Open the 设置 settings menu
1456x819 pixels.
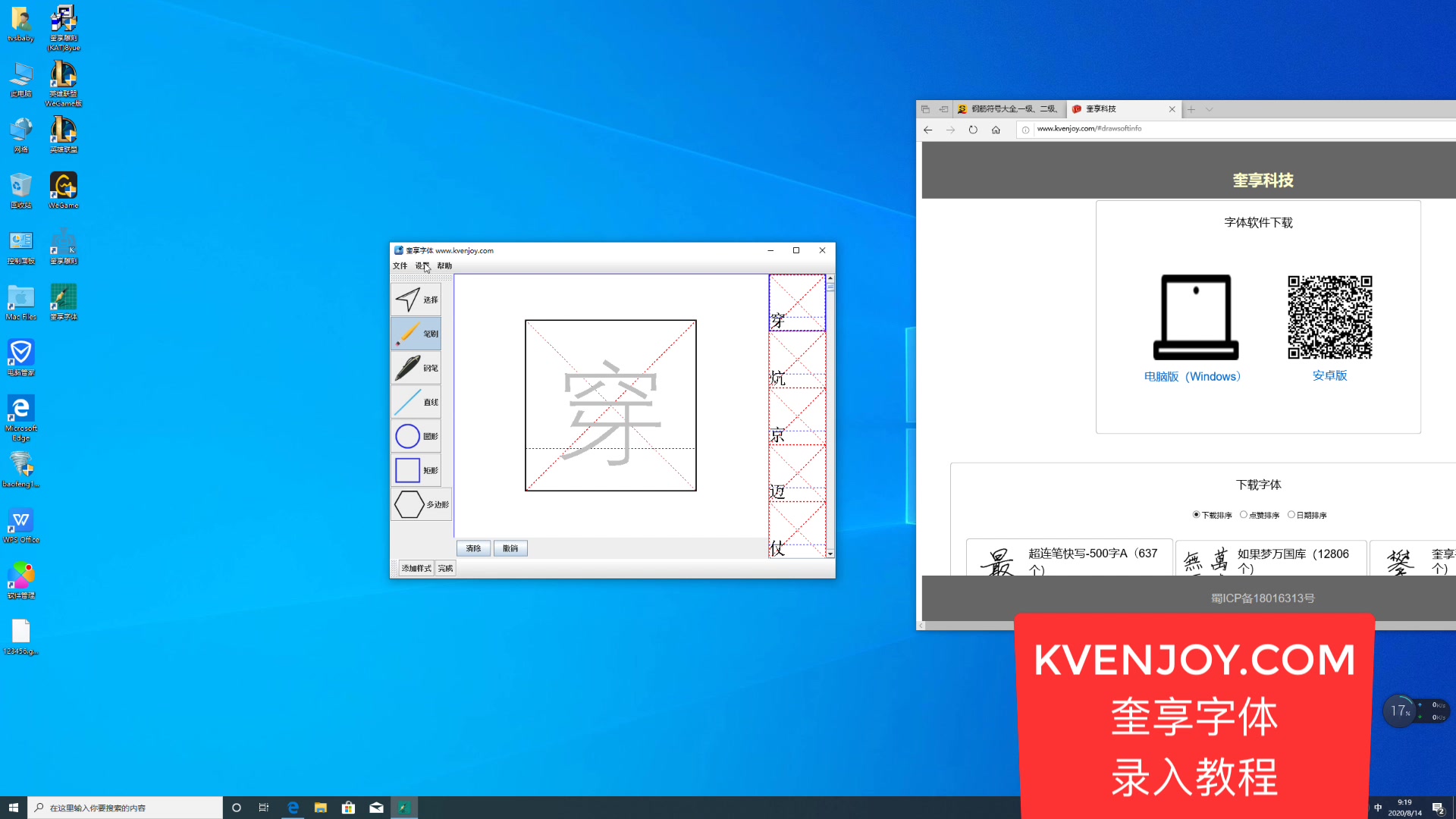pos(422,266)
